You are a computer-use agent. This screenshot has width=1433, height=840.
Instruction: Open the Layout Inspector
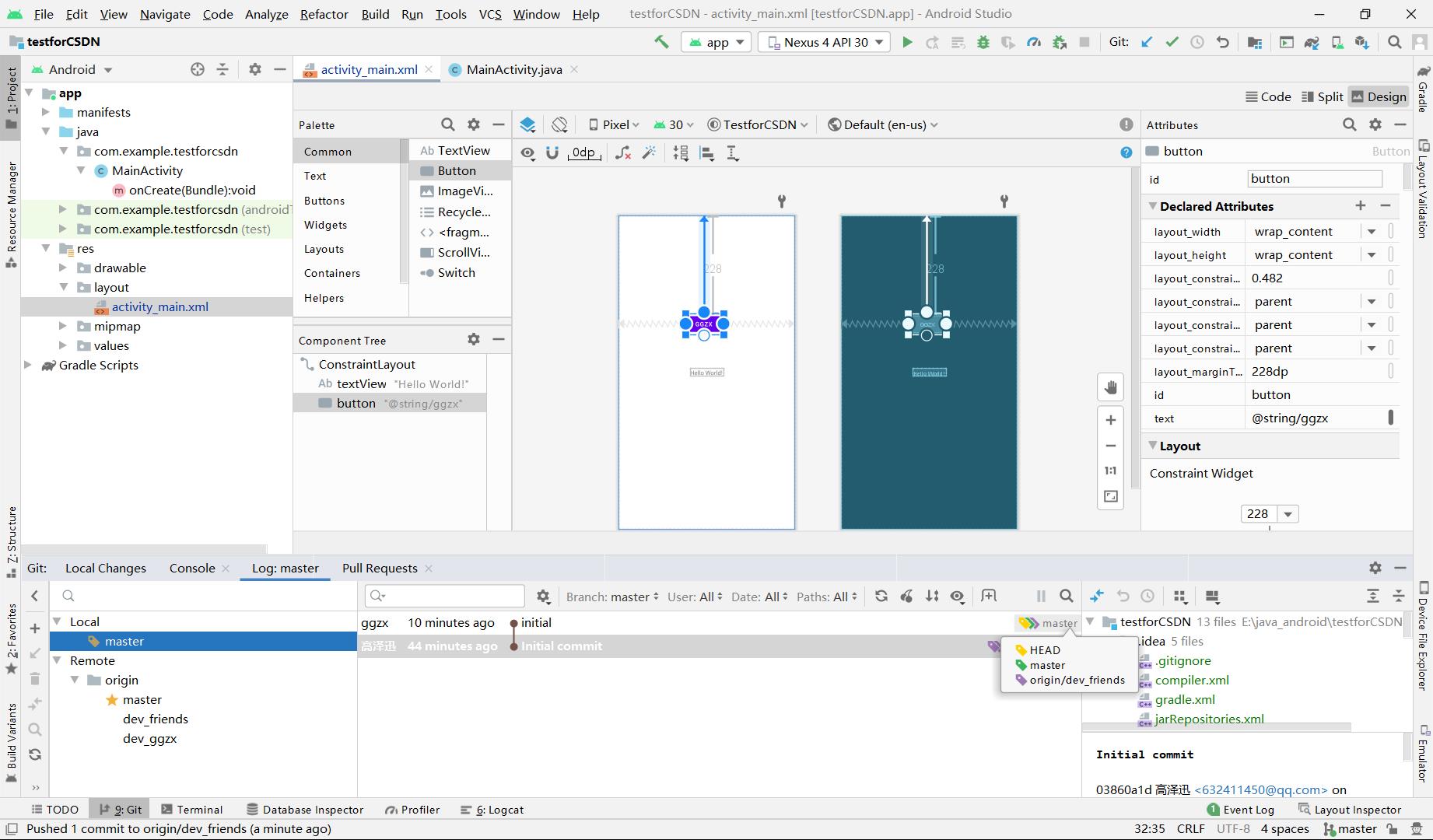tap(1350, 809)
